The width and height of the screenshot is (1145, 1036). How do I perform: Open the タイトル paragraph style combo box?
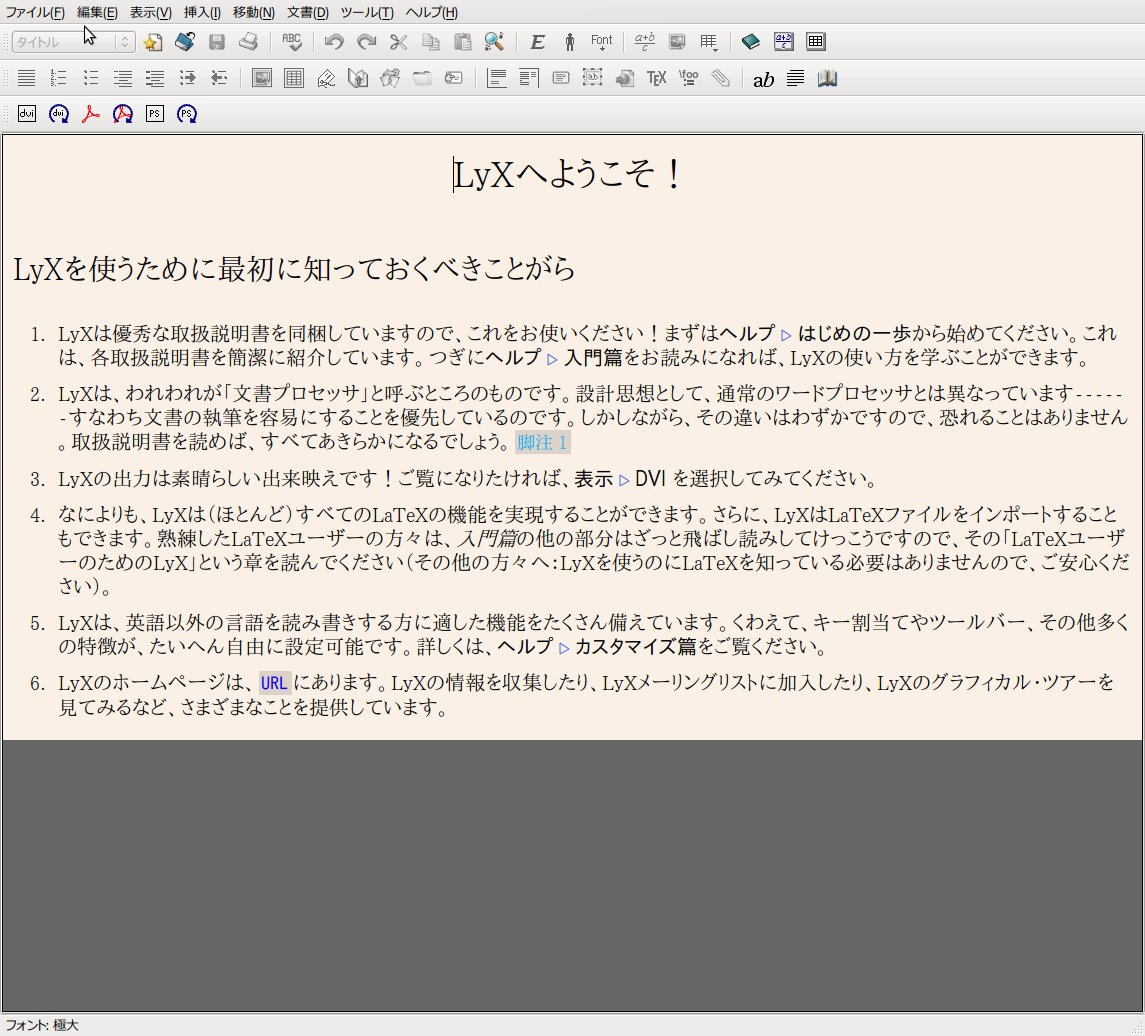73,42
